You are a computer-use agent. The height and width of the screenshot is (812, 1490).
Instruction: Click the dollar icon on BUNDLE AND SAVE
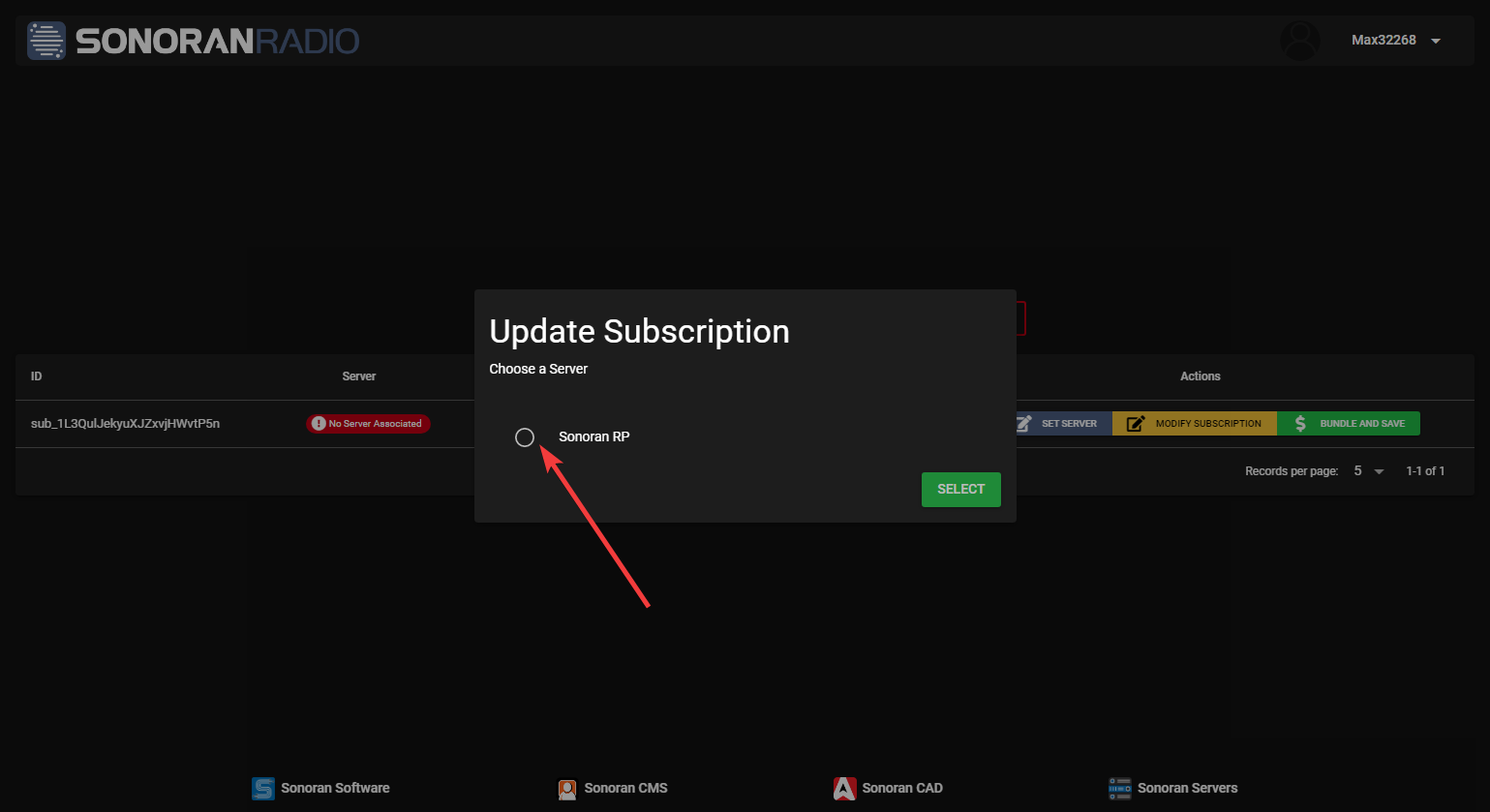(x=1300, y=424)
